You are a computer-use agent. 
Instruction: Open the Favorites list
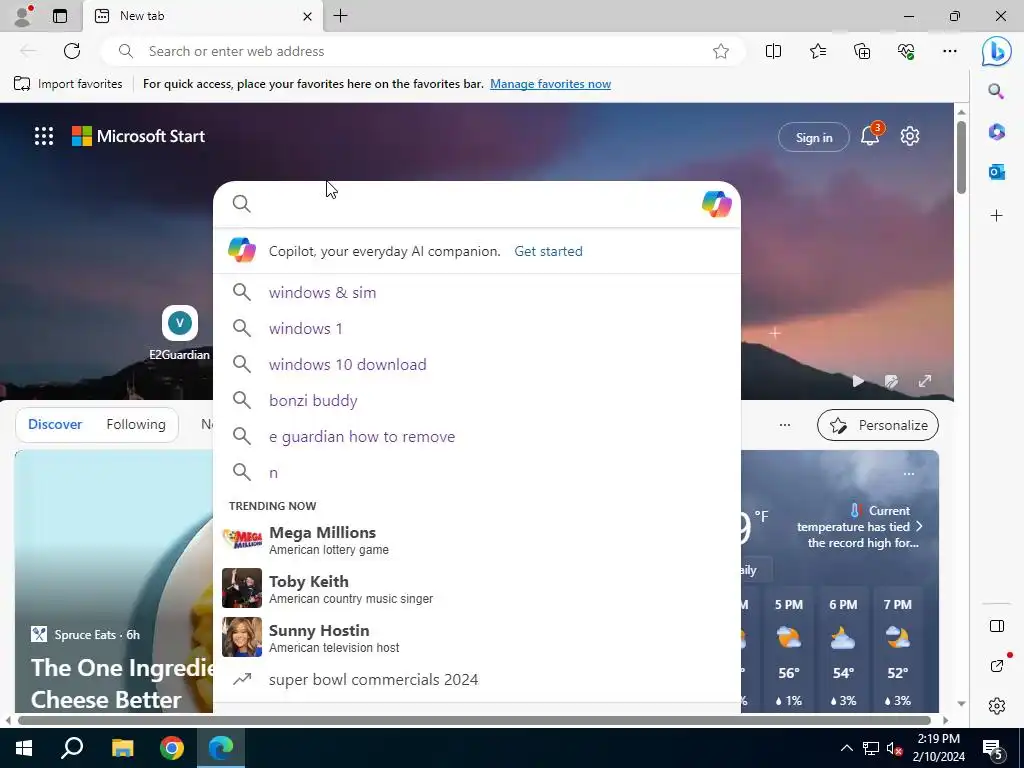pyautogui.click(x=818, y=51)
